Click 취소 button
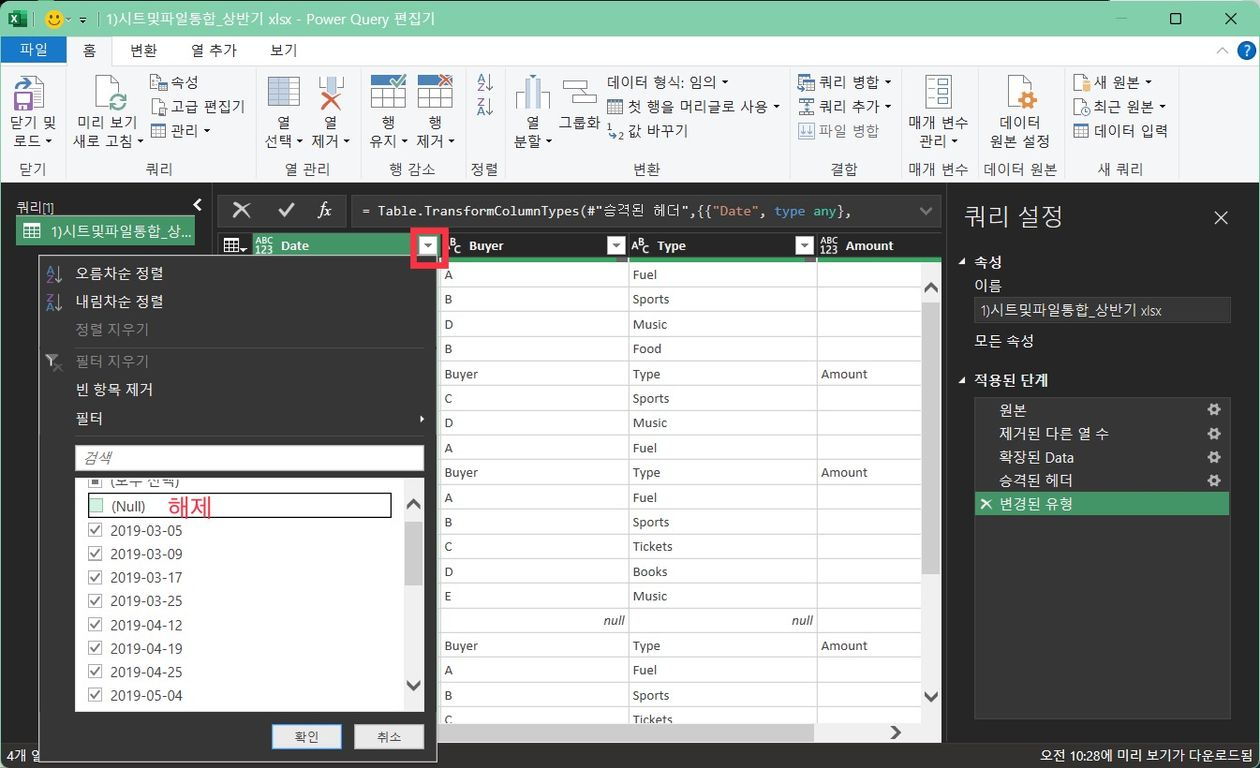 389,737
